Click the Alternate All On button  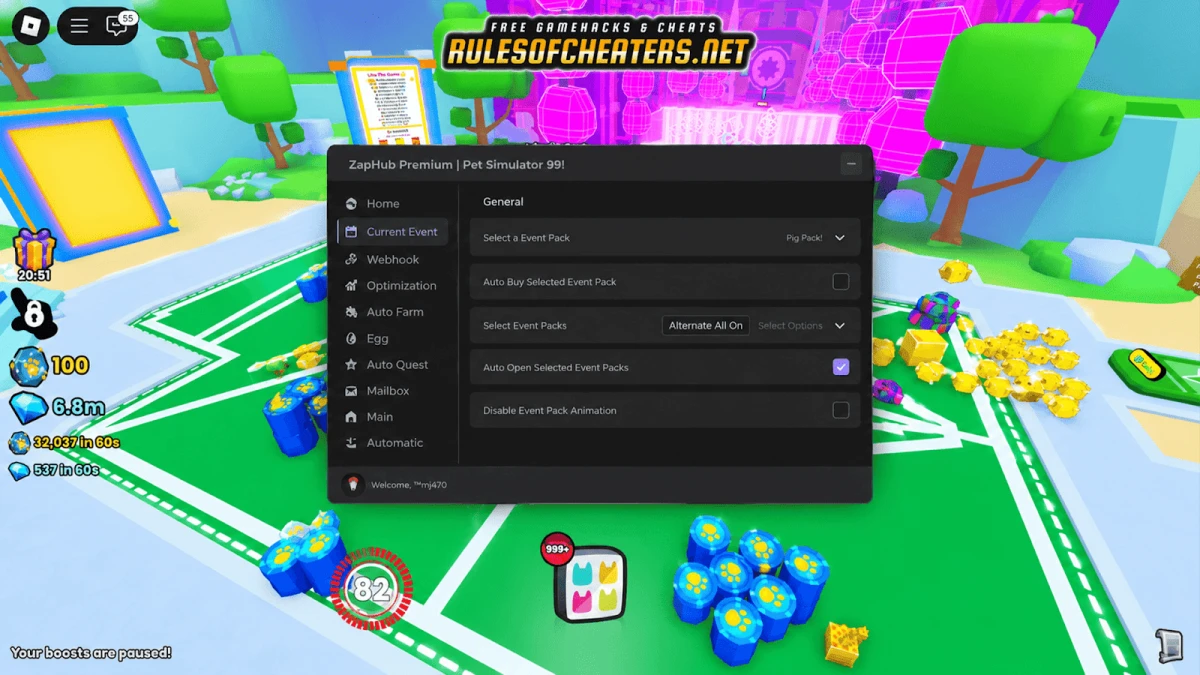pos(706,325)
